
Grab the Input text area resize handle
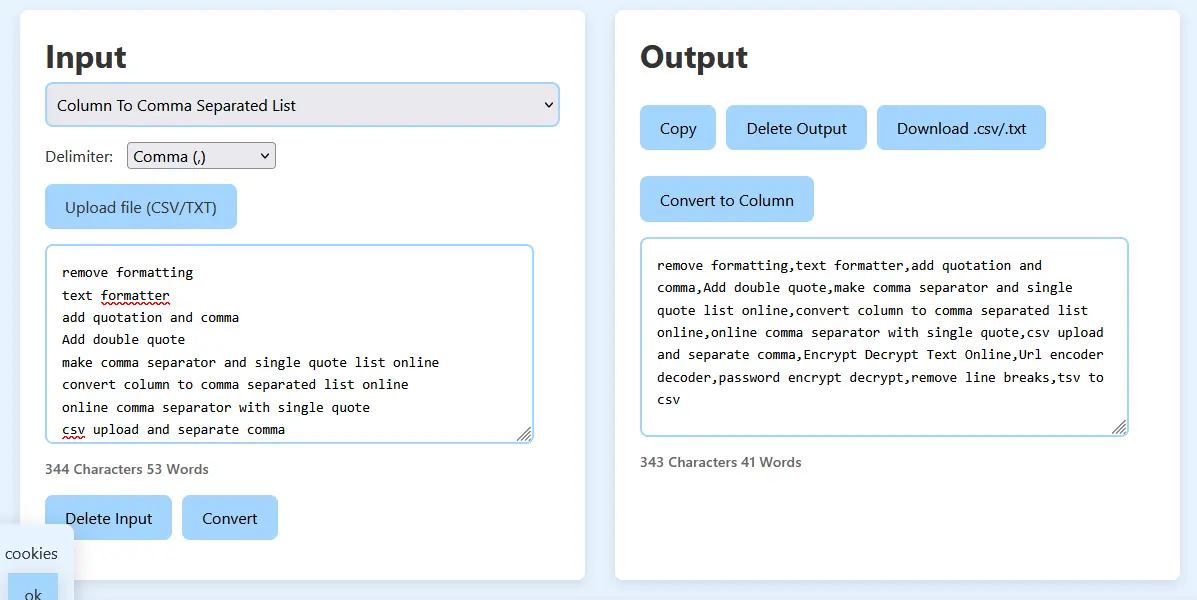(524, 434)
